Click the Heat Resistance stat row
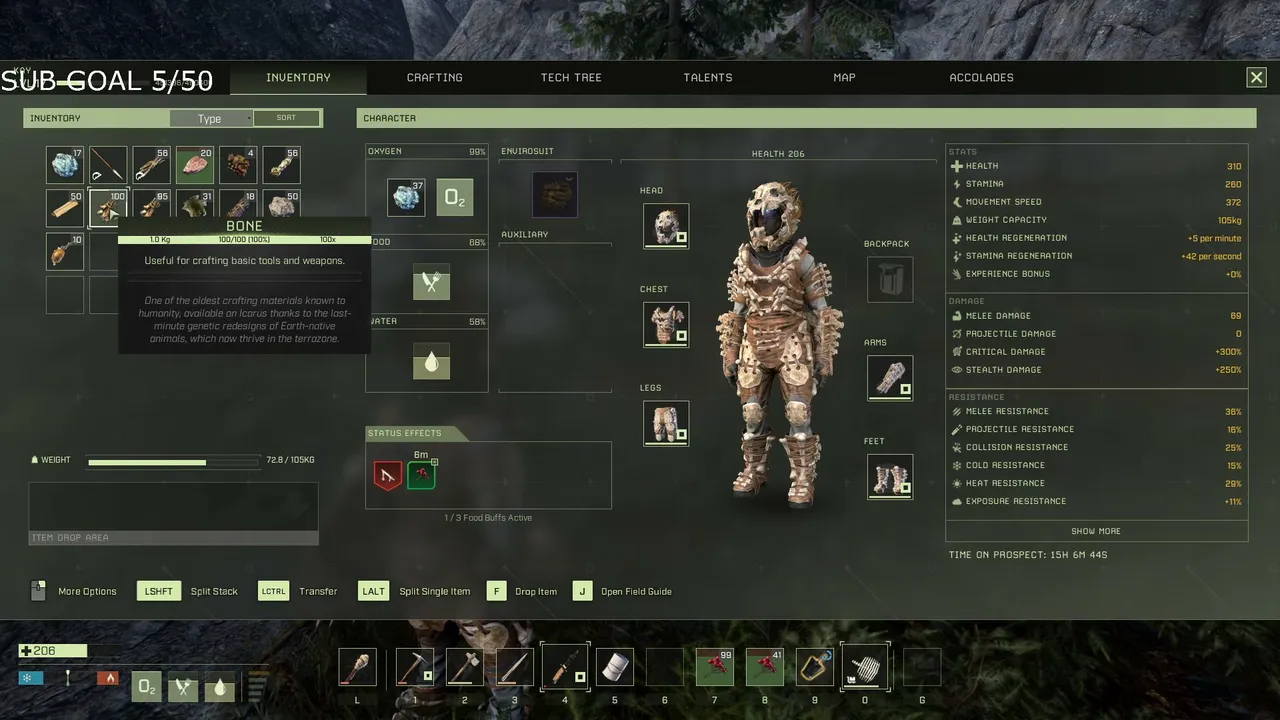This screenshot has width=1280, height=720. [1096, 483]
